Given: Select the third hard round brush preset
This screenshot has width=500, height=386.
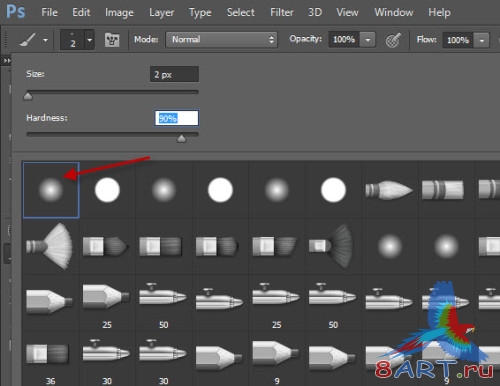Looking at the screenshot, I should (x=333, y=190).
